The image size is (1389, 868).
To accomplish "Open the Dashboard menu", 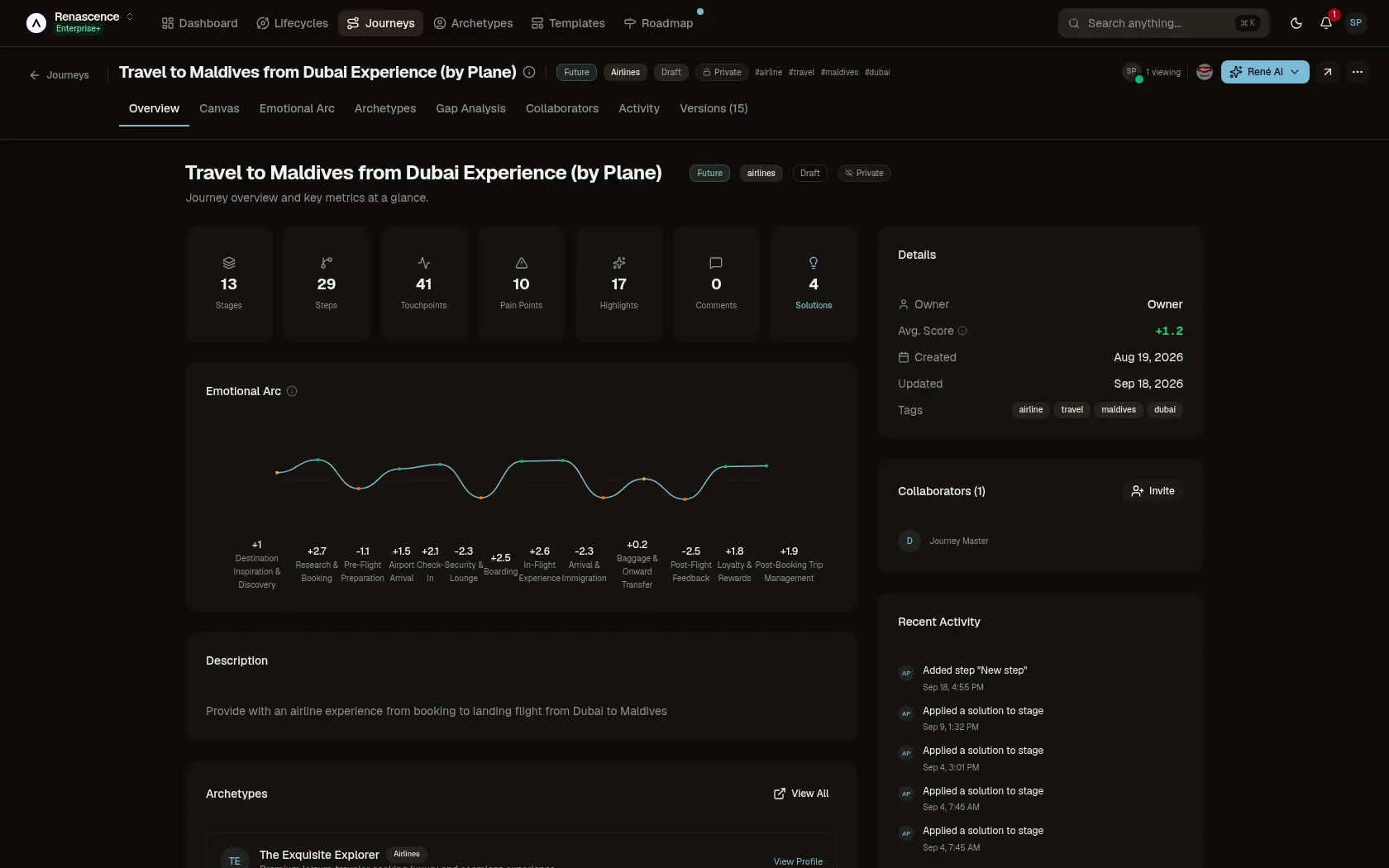I will pos(200,23).
